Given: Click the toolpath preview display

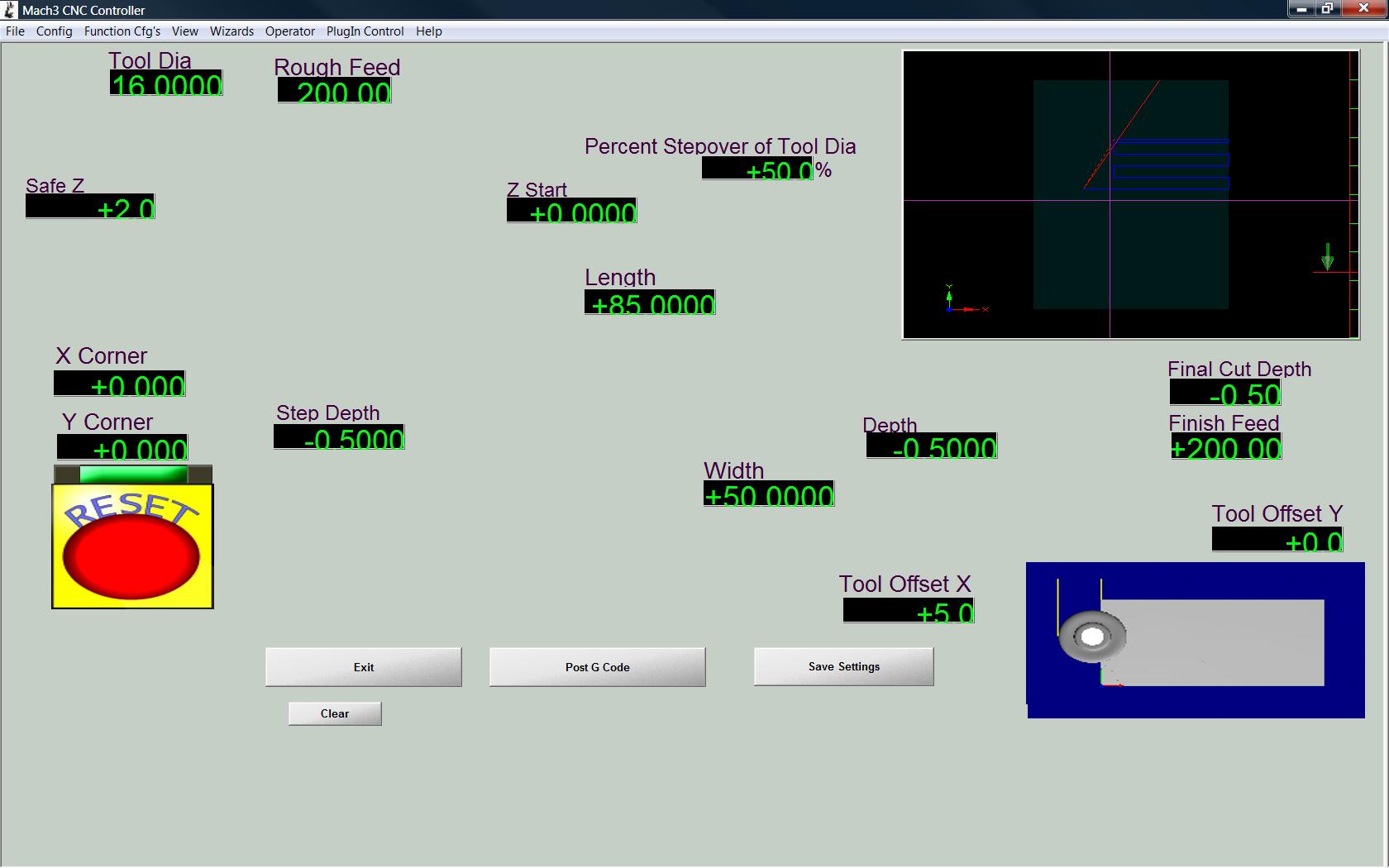Looking at the screenshot, I should pos(1130,195).
